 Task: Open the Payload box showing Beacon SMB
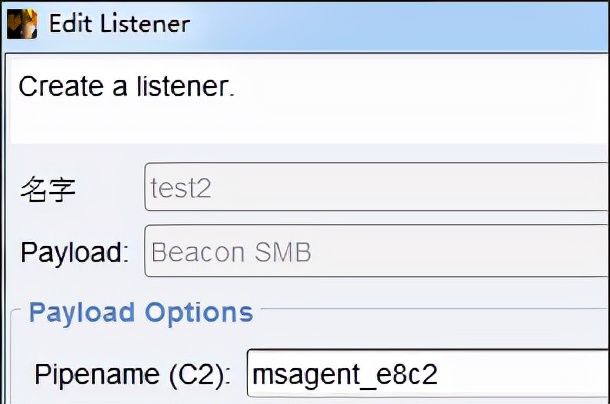tap(376, 251)
